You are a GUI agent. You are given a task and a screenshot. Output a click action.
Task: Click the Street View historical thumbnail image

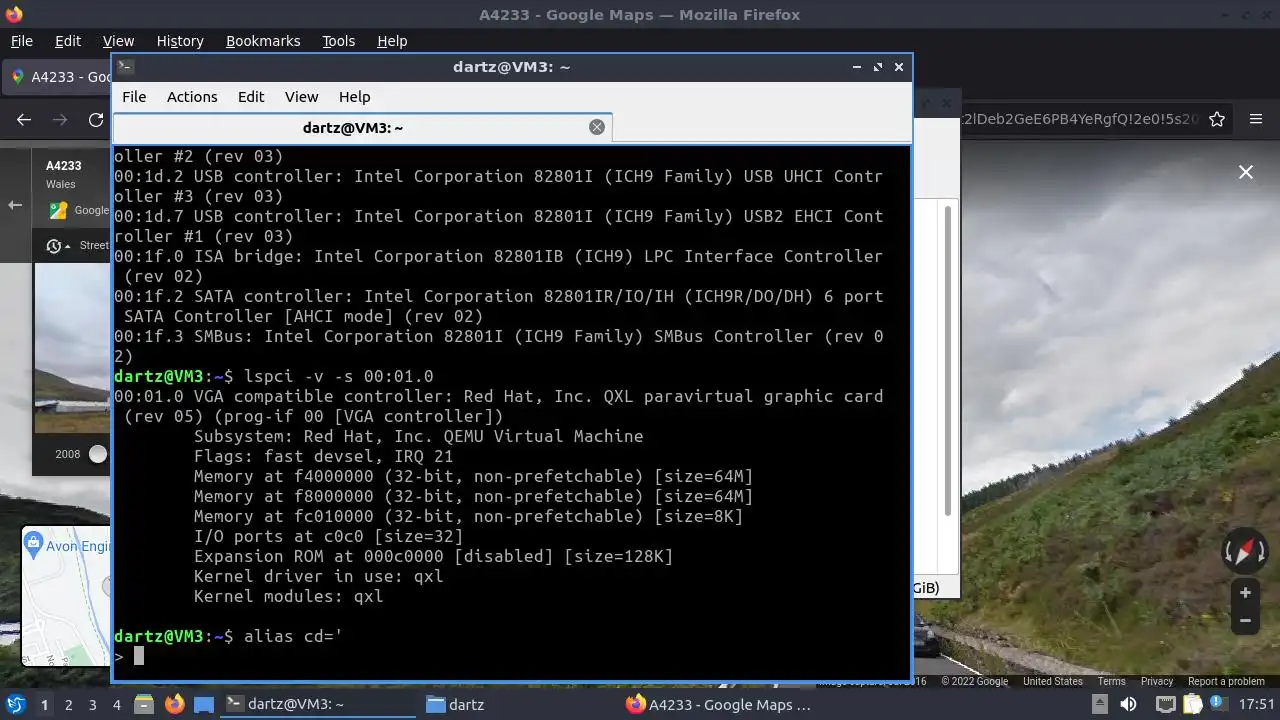click(x=72, y=346)
